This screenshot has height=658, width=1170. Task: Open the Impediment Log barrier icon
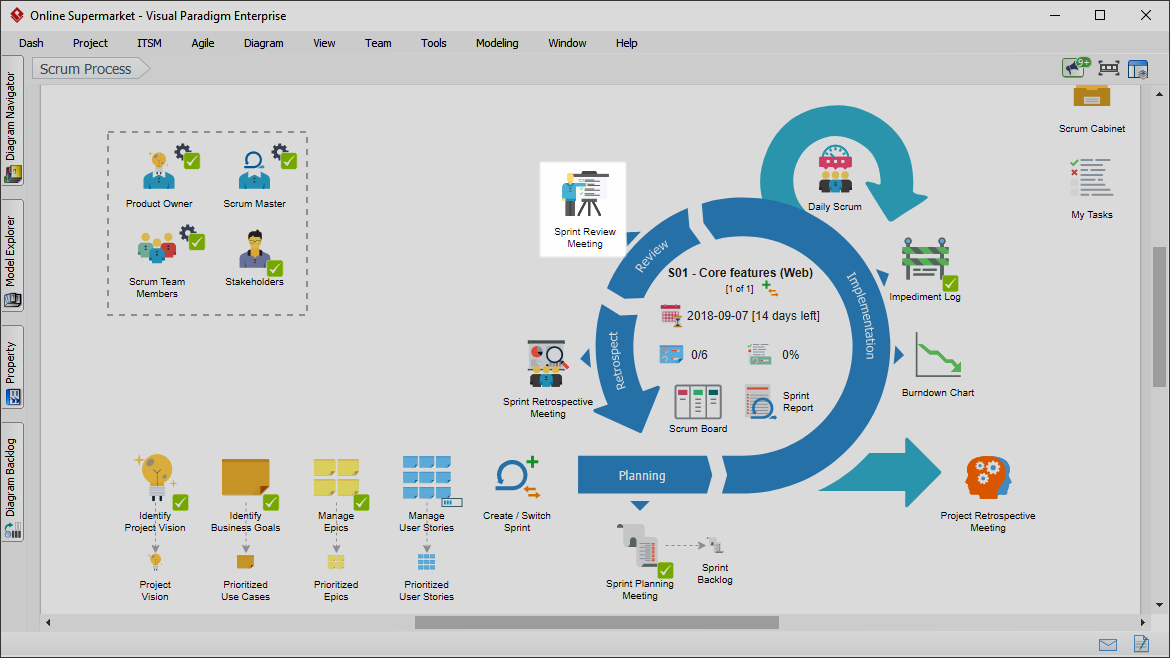click(x=925, y=260)
